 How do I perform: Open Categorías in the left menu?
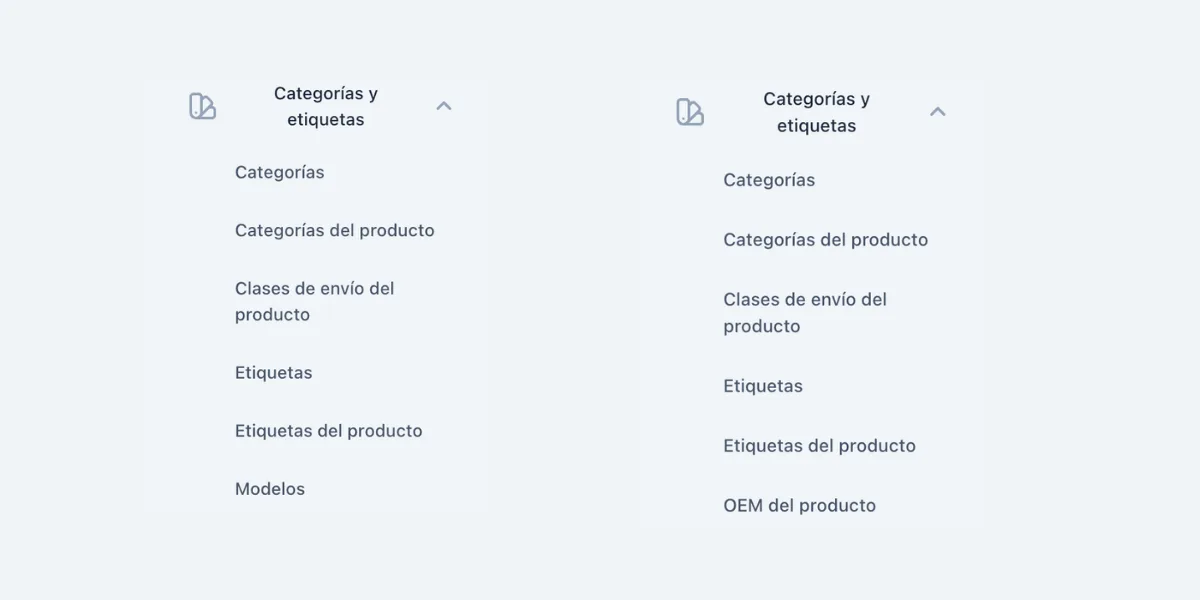[x=279, y=172]
